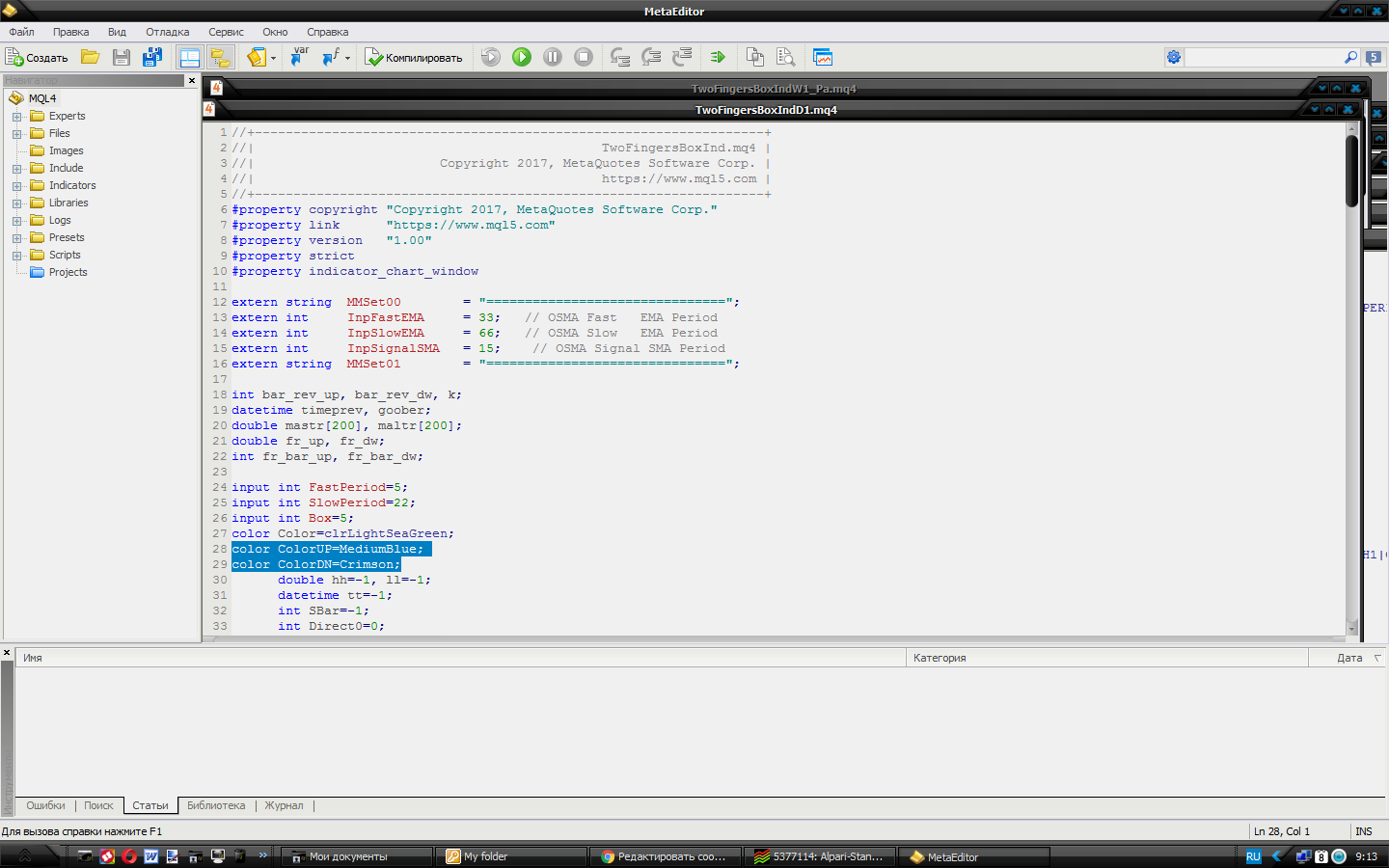The image size is (1389, 868).
Task: Open the function list dropdown arrow
Action: [347, 58]
